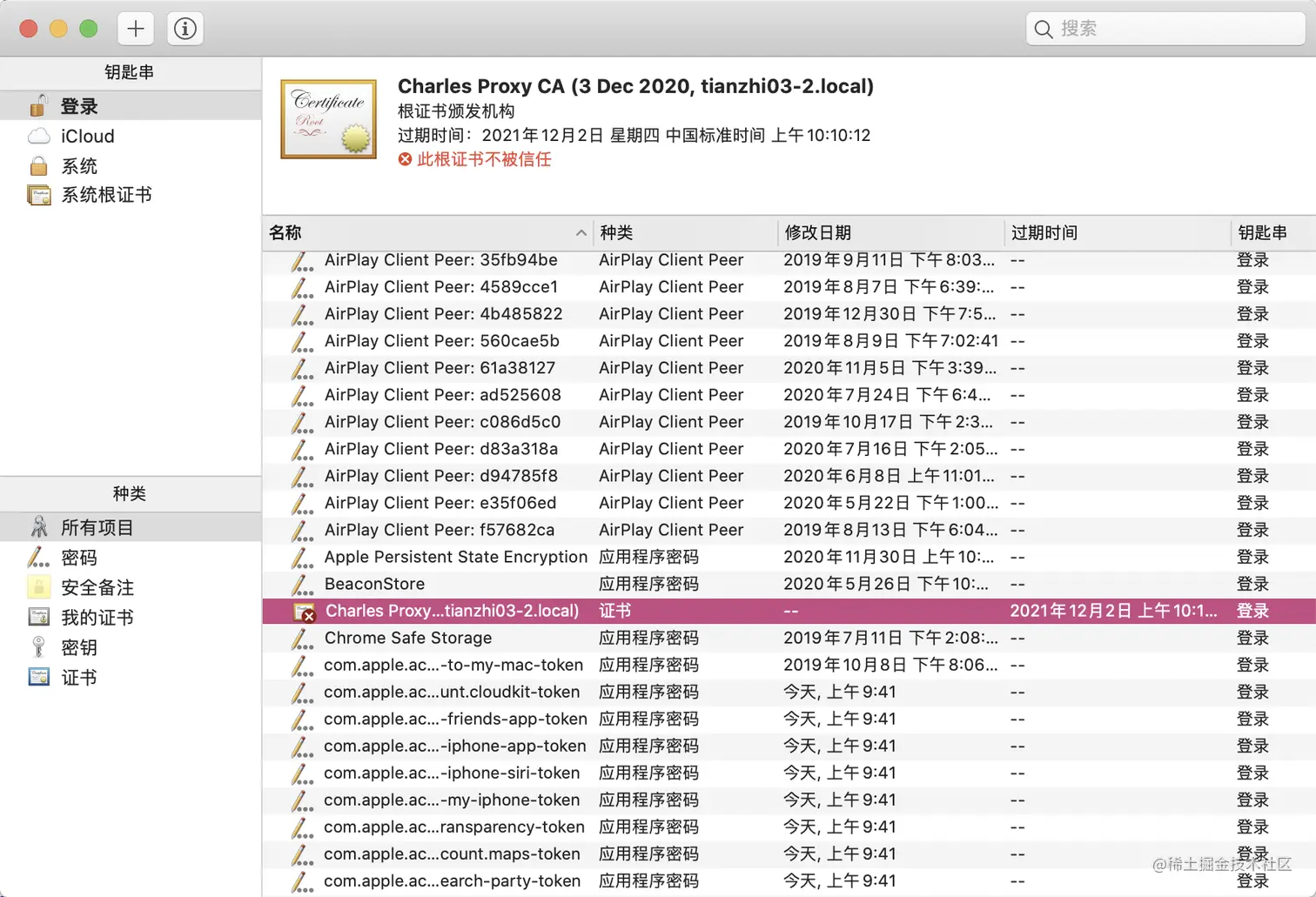Focus the 搜索 search field
1316x897 pixels.
(1165, 29)
